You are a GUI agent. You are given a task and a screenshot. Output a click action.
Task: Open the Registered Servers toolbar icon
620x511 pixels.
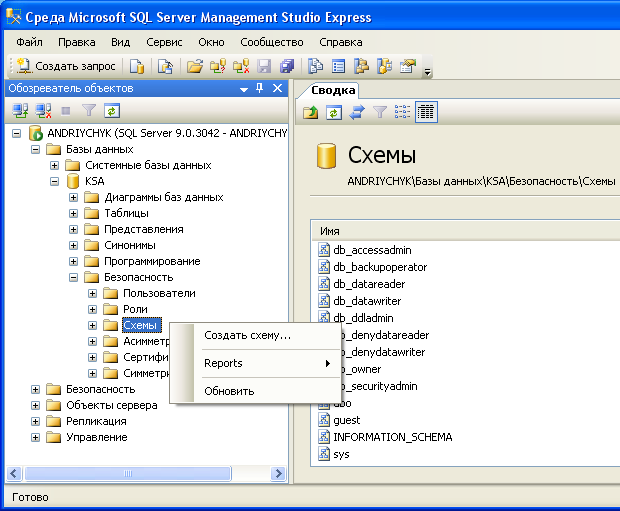click(316, 66)
